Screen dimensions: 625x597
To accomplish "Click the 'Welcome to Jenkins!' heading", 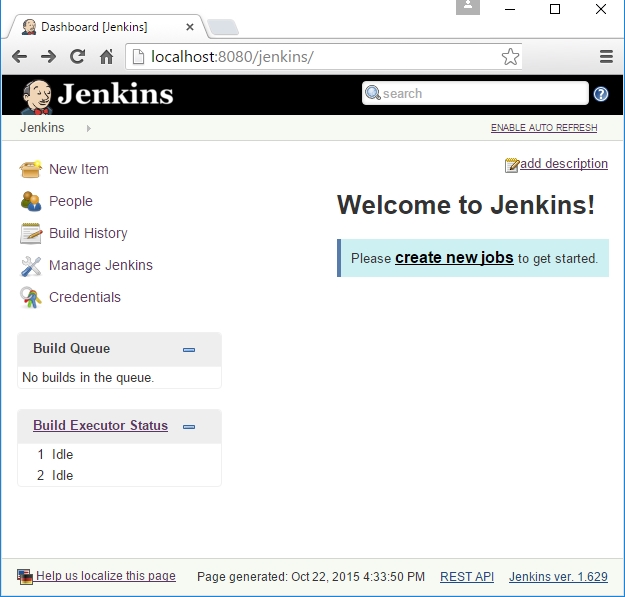I will coord(466,205).
